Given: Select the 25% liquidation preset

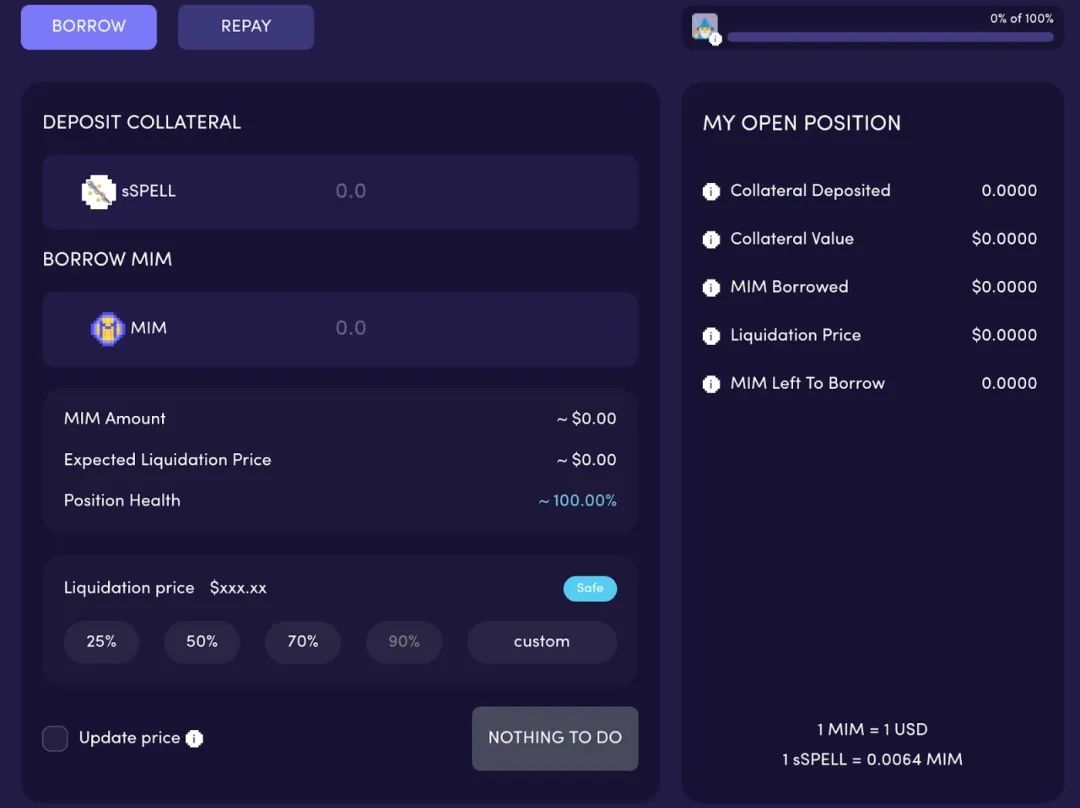Looking at the screenshot, I should coord(101,642).
